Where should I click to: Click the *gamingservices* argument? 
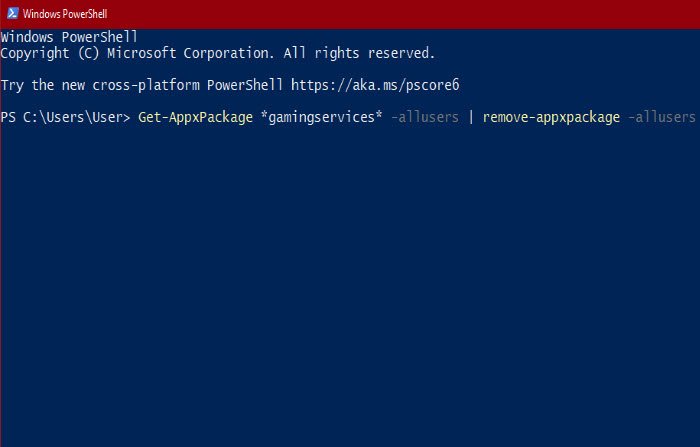pos(320,118)
